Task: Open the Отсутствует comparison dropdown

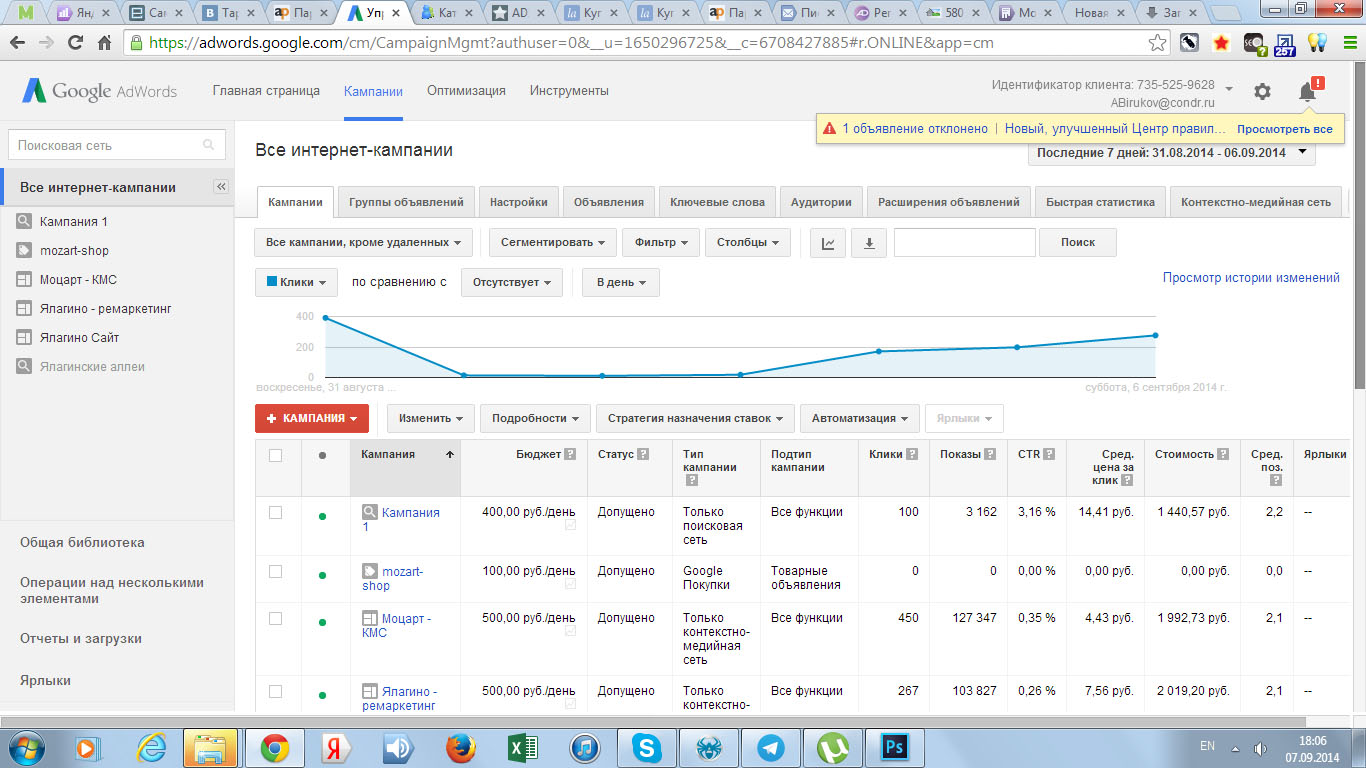Action: click(x=511, y=282)
